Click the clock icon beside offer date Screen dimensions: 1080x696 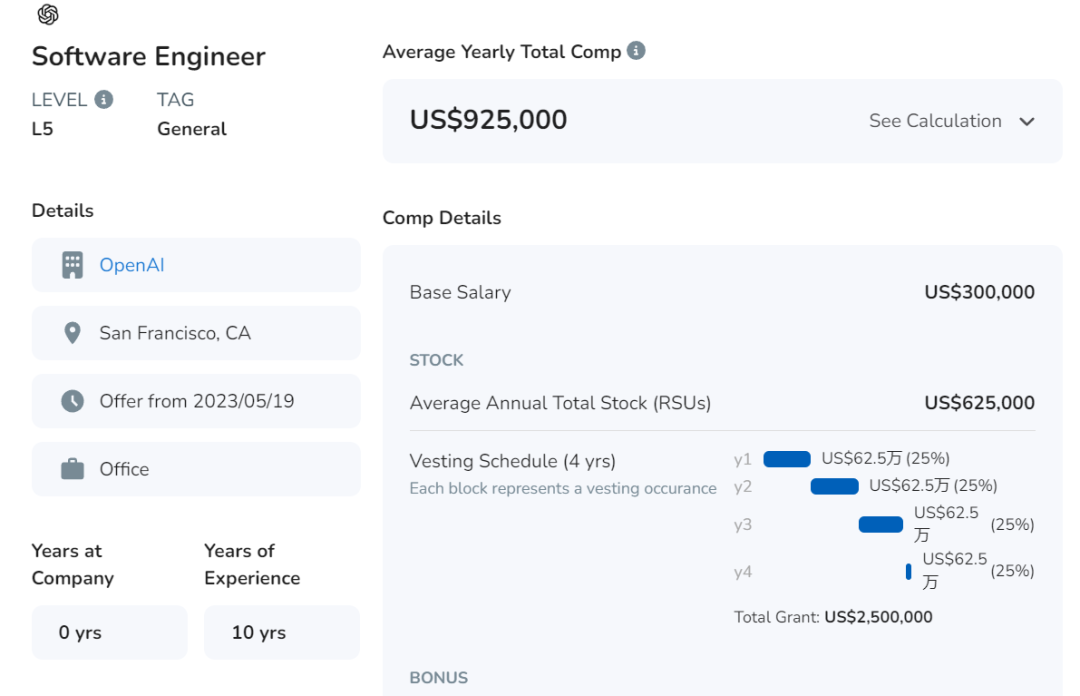click(x=72, y=401)
